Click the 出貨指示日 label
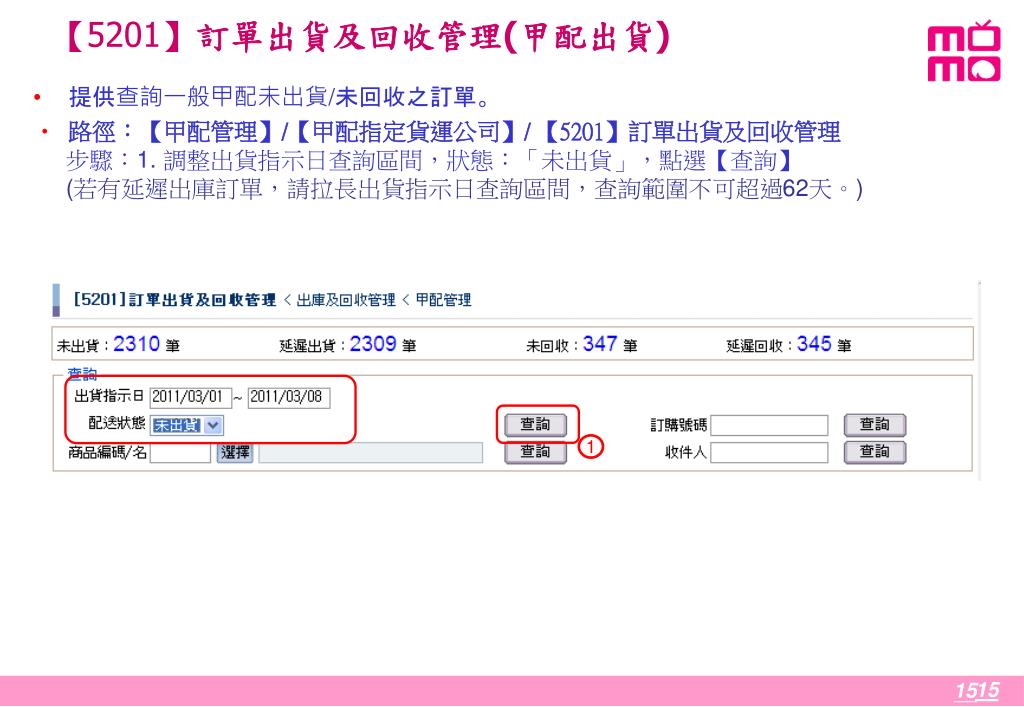The width and height of the screenshot is (1024, 707). 108,396
